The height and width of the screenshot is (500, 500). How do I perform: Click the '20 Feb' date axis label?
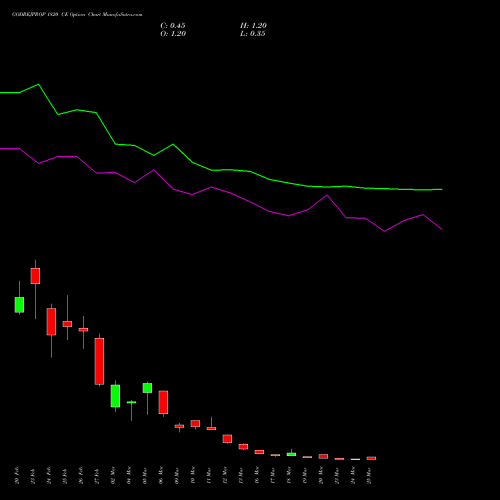(17, 476)
